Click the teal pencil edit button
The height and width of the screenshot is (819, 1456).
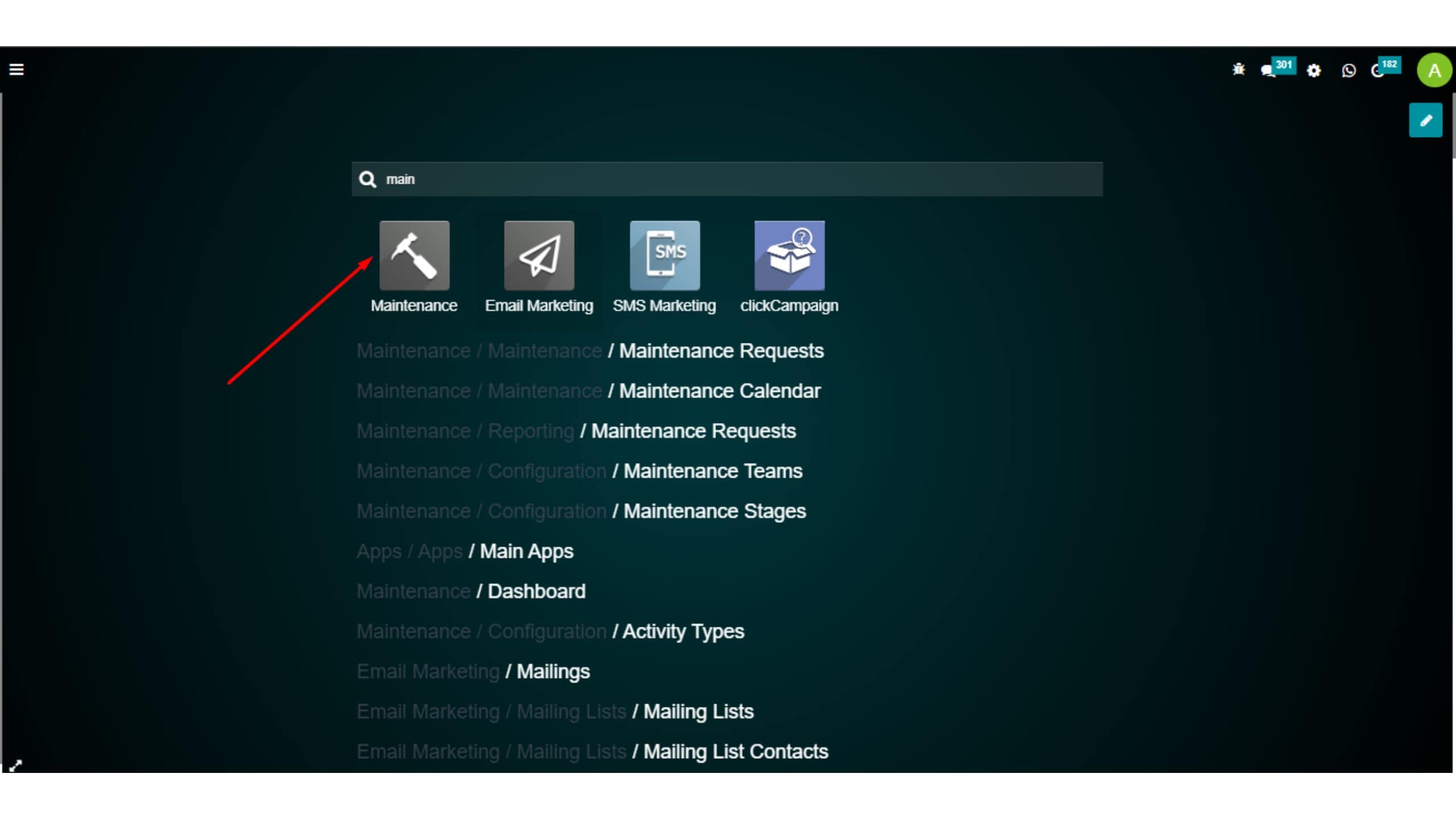point(1425,120)
